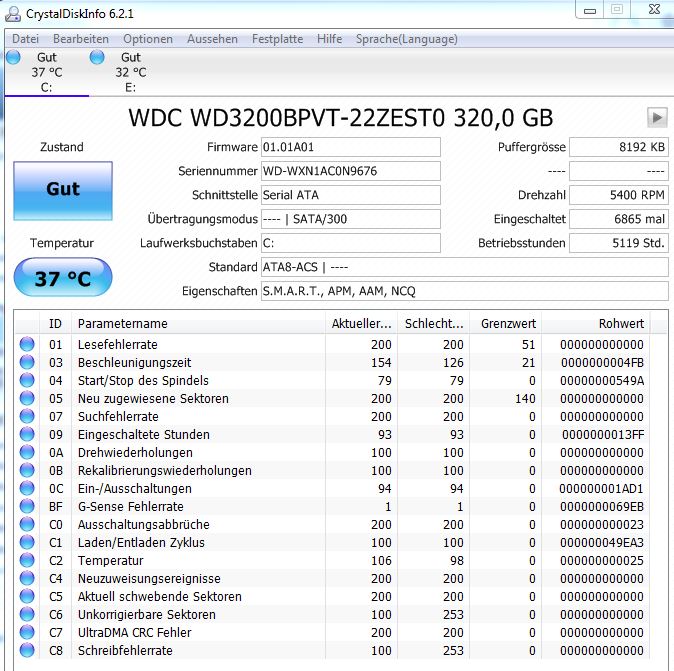Click the next disk arrow button
Screen dimensions: 674x671
click(657, 117)
